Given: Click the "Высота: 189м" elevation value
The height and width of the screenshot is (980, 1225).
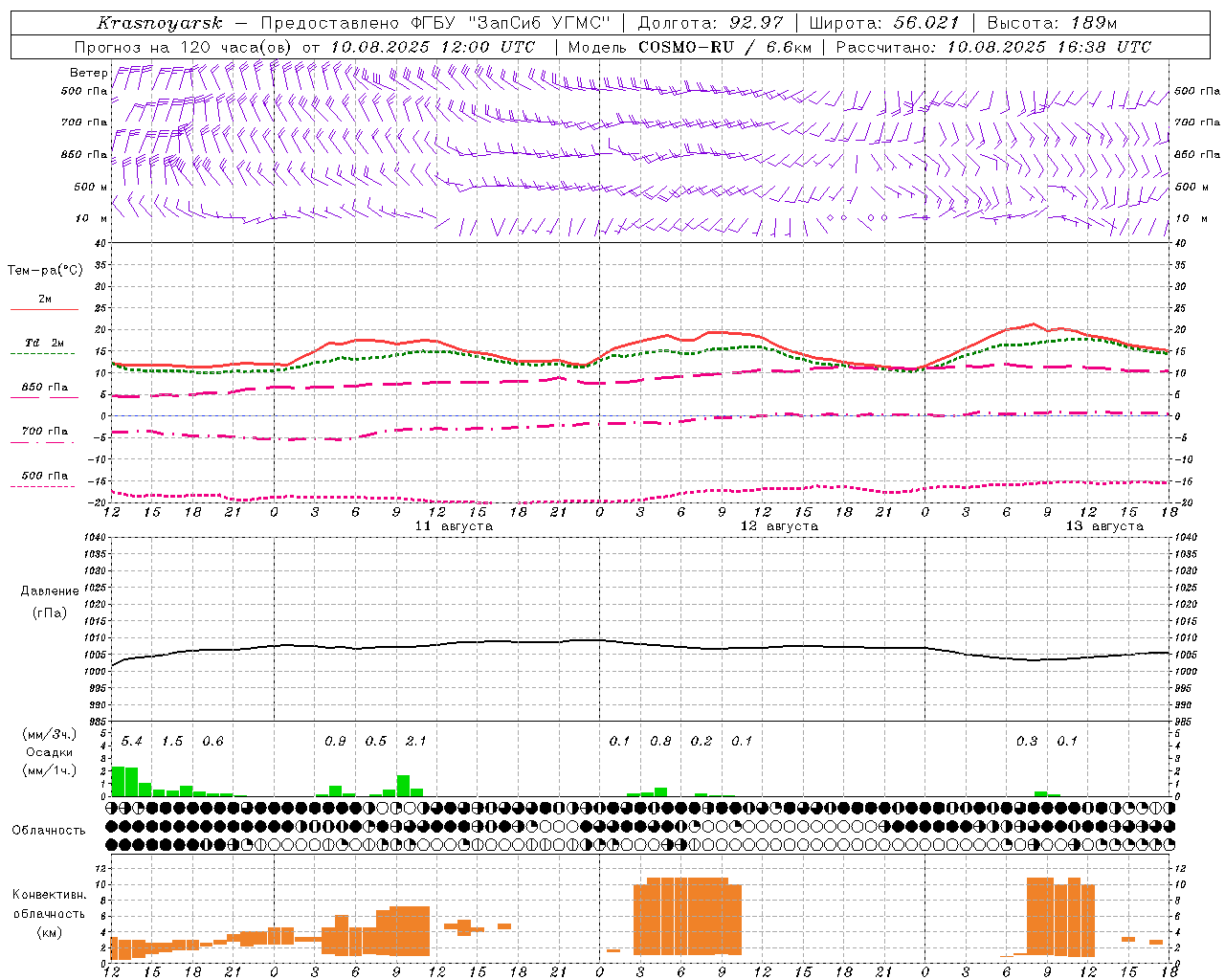Looking at the screenshot, I should [1052, 23].
